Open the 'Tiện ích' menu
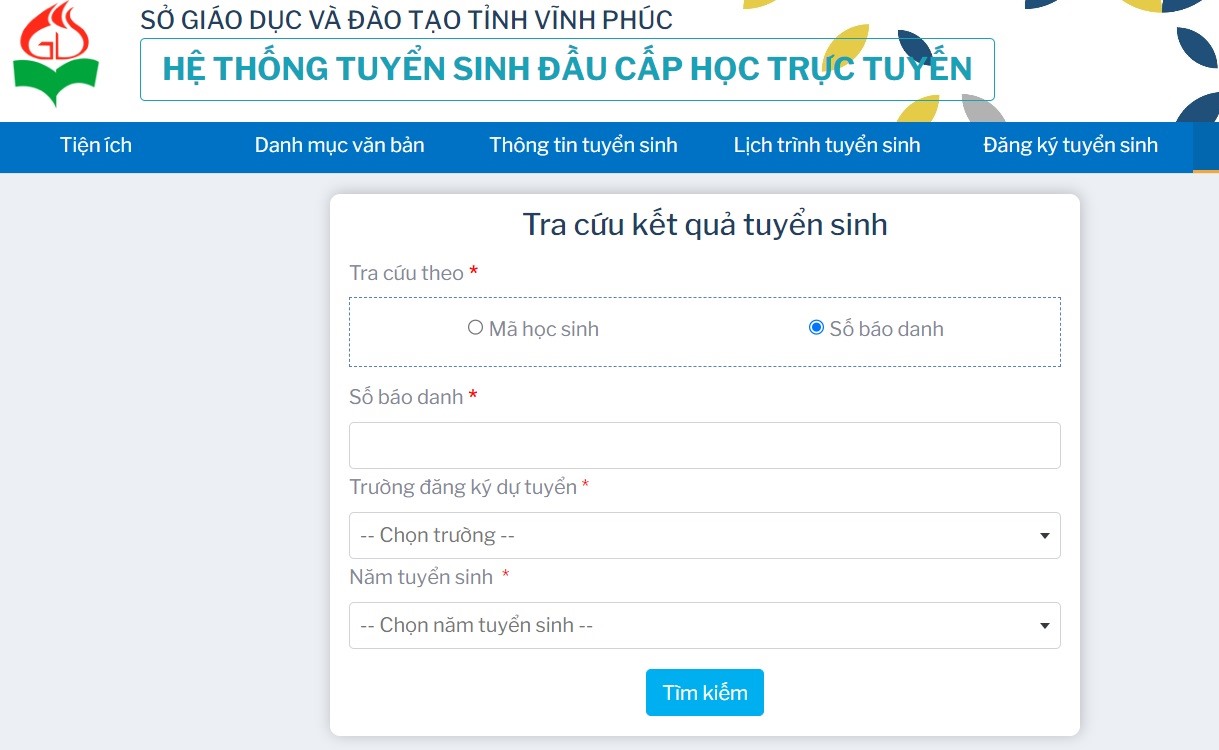The height and width of the screenshot is (750, 1219). pyautogui.click(x=96, y=145)
